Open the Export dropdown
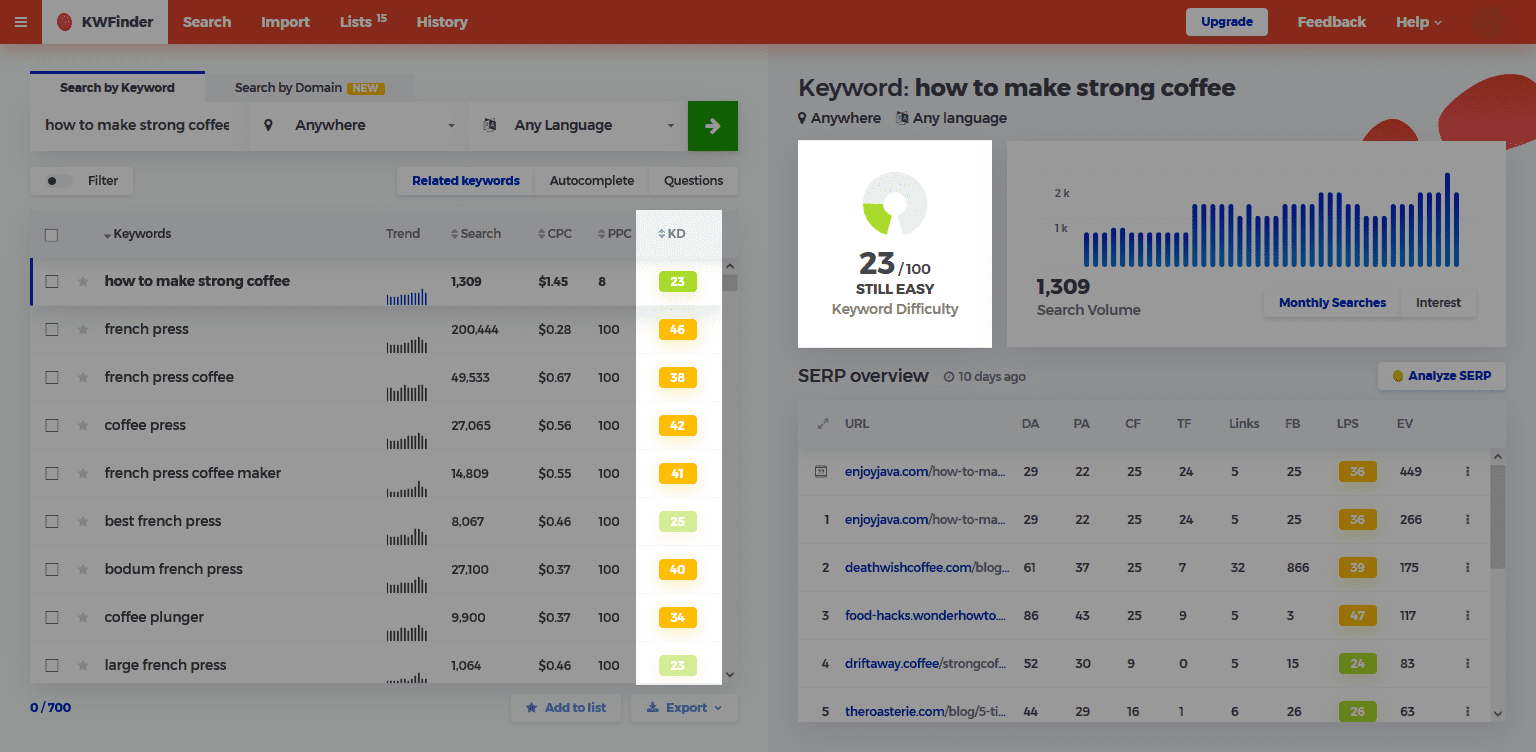The height and width of the screenshot is (752, 1536). [684, 708]
